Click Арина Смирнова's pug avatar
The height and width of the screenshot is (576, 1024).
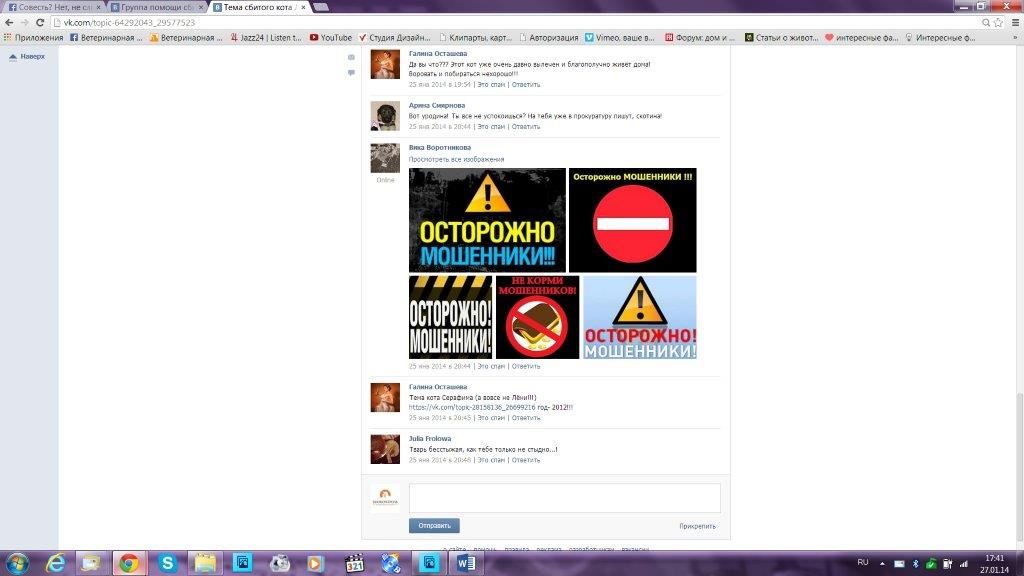(385, 116)
